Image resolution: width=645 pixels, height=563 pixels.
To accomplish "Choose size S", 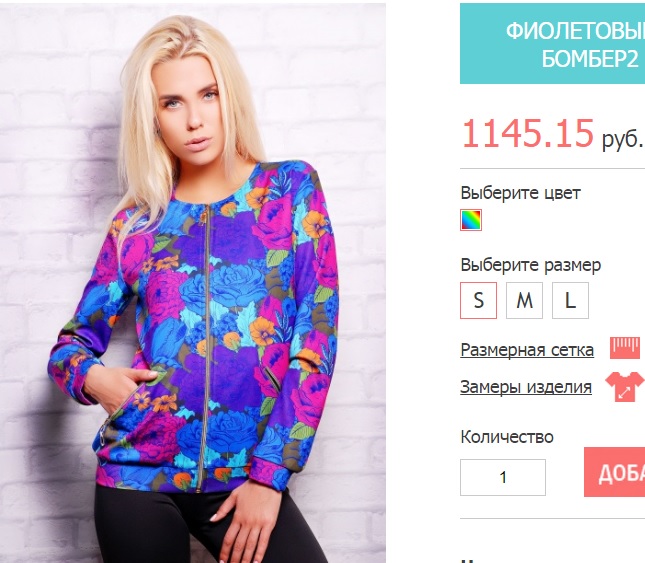I will click(x=478, y=300).
